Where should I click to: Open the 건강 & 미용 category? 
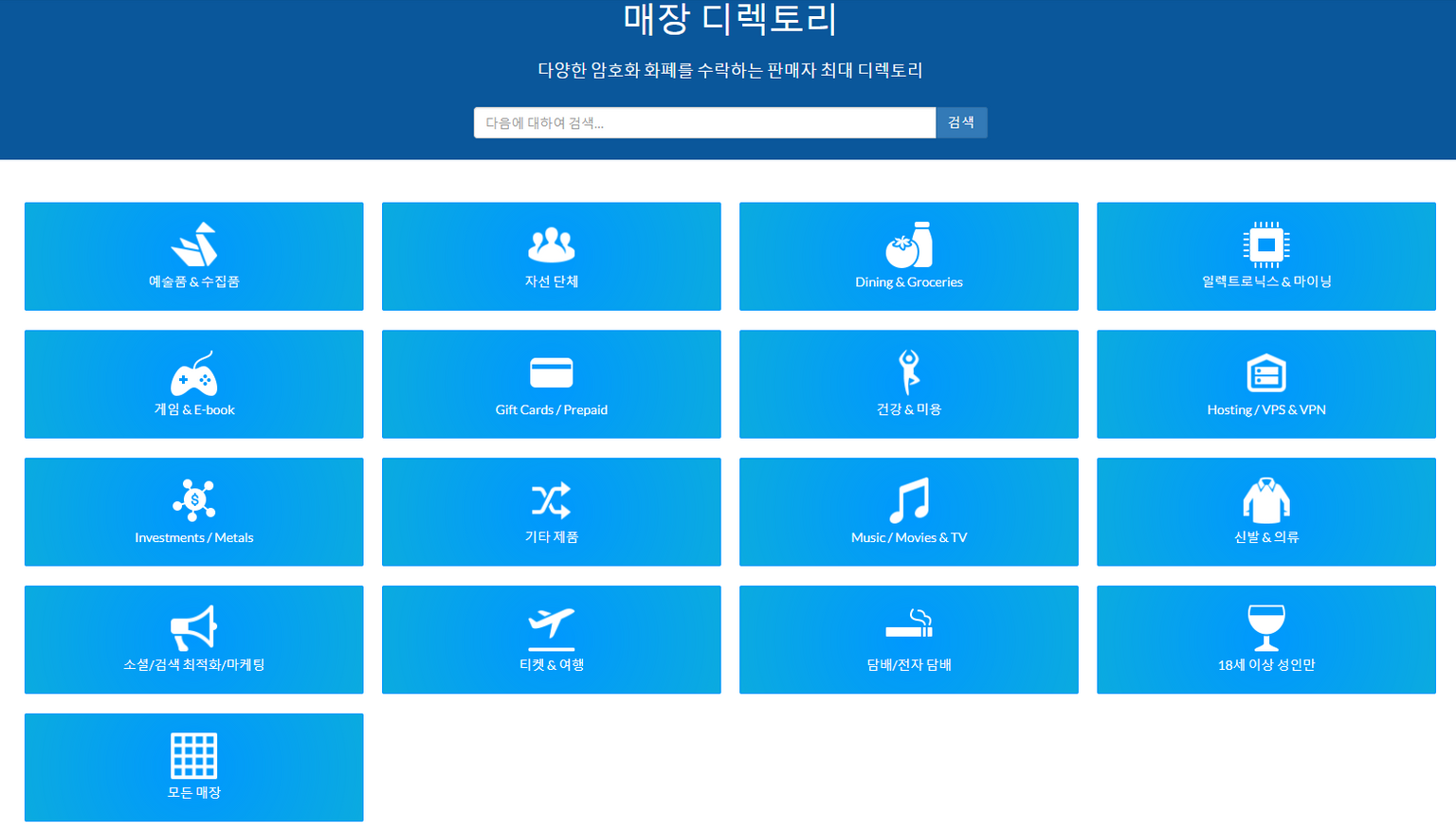[909, 384]
